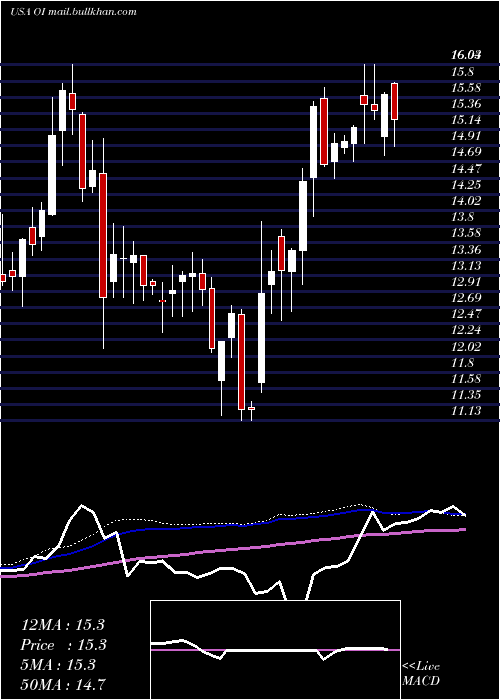Click the 14.47 price axis label
The height and width of the screenshot is (700, 500).
tap(466, 169)
